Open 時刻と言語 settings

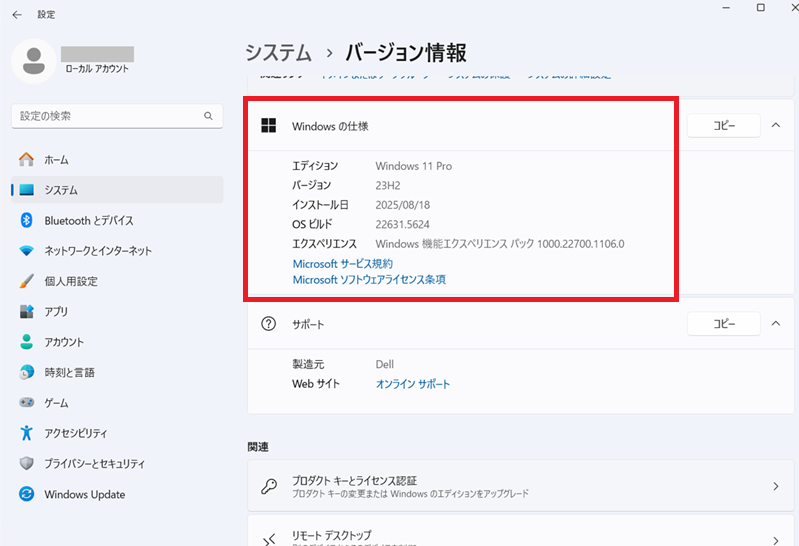(117, 372)
